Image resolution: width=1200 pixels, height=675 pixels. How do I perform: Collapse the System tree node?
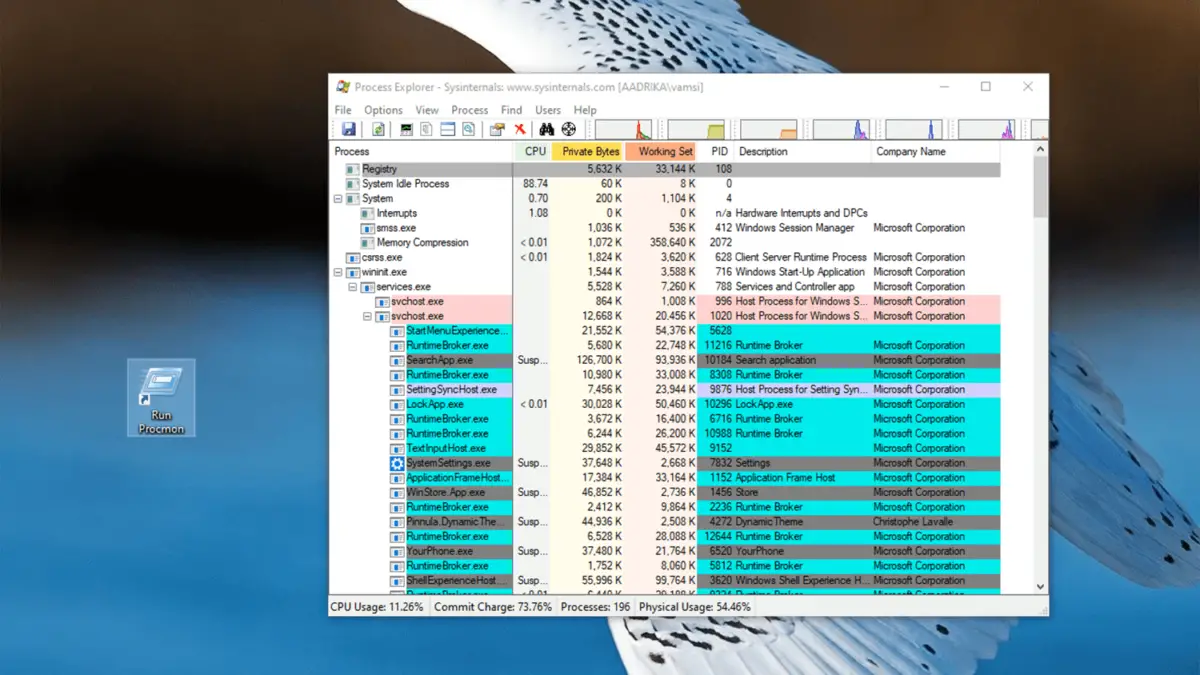[x=338, y=198]
